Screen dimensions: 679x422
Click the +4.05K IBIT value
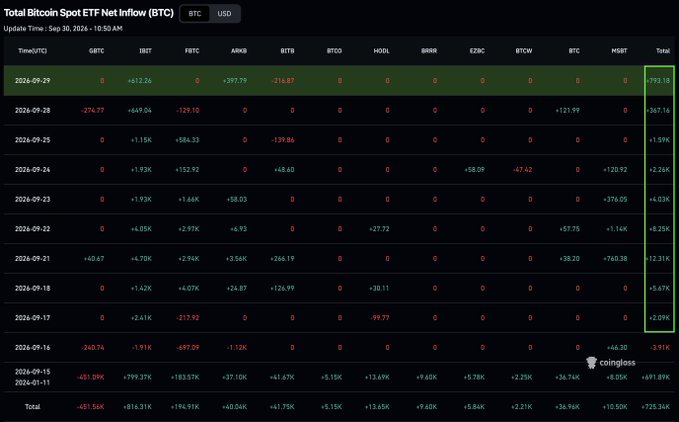pos(141,229)
